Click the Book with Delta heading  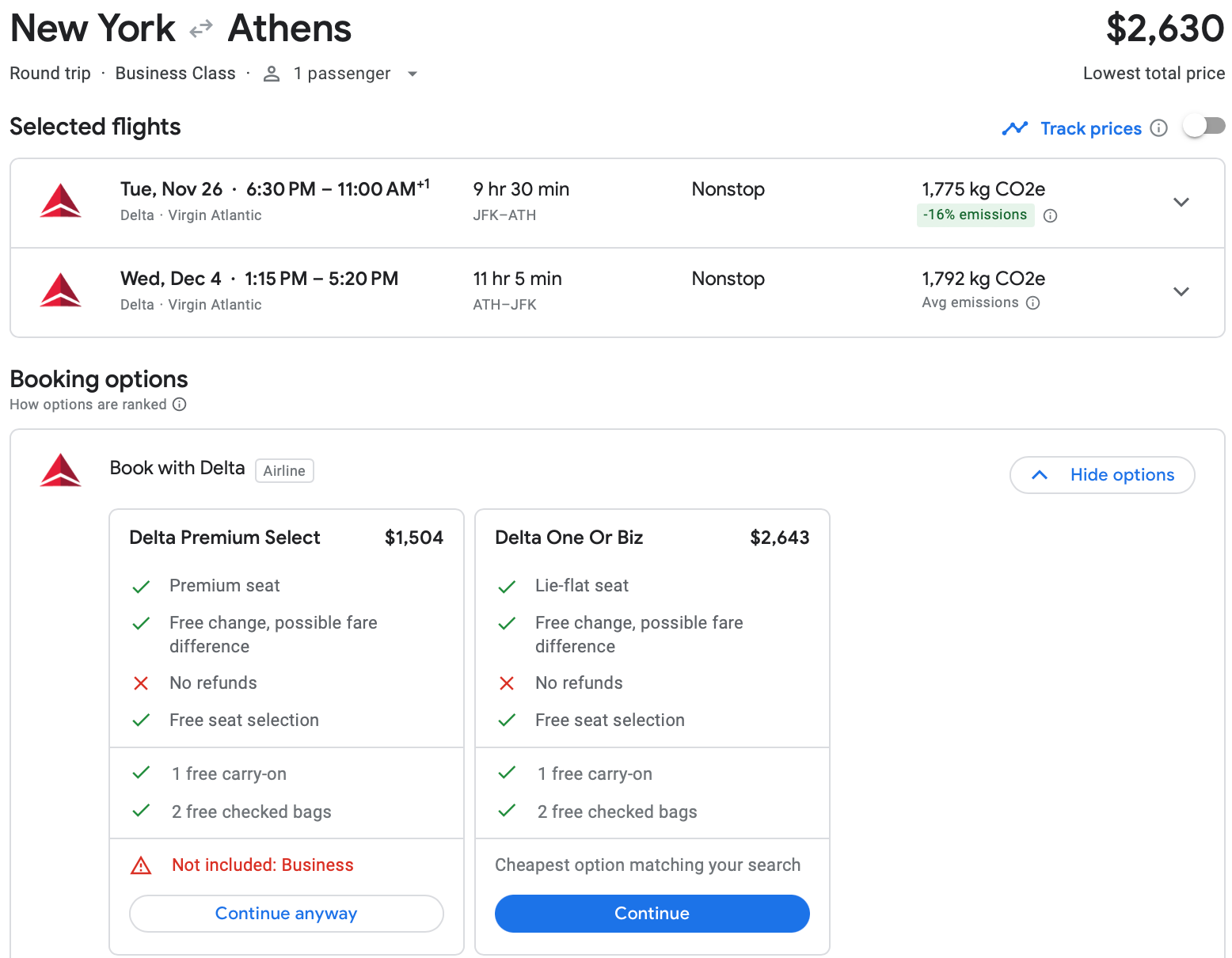pos(177,468)
